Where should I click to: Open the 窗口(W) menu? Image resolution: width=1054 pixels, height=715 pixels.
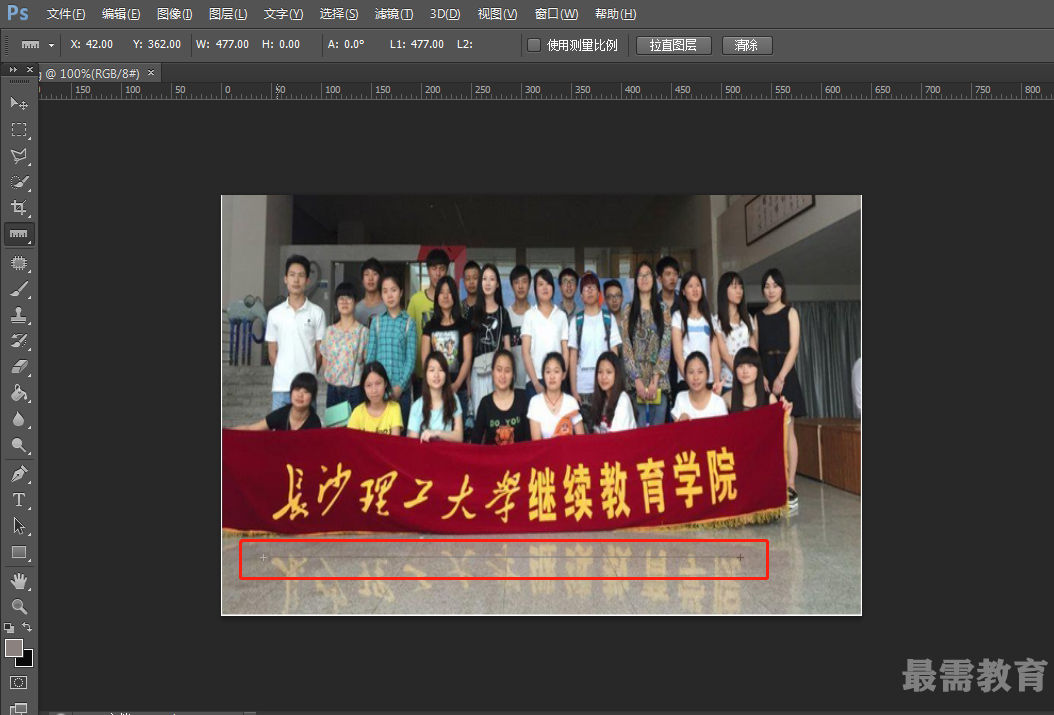click(557, 14)
